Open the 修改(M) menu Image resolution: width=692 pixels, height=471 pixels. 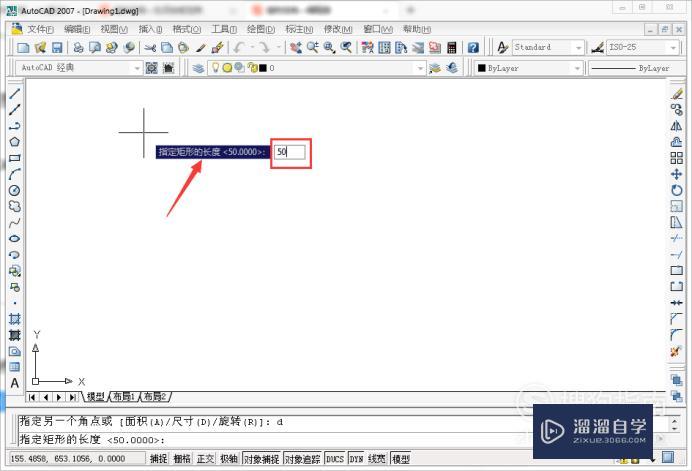coord(338,29)
